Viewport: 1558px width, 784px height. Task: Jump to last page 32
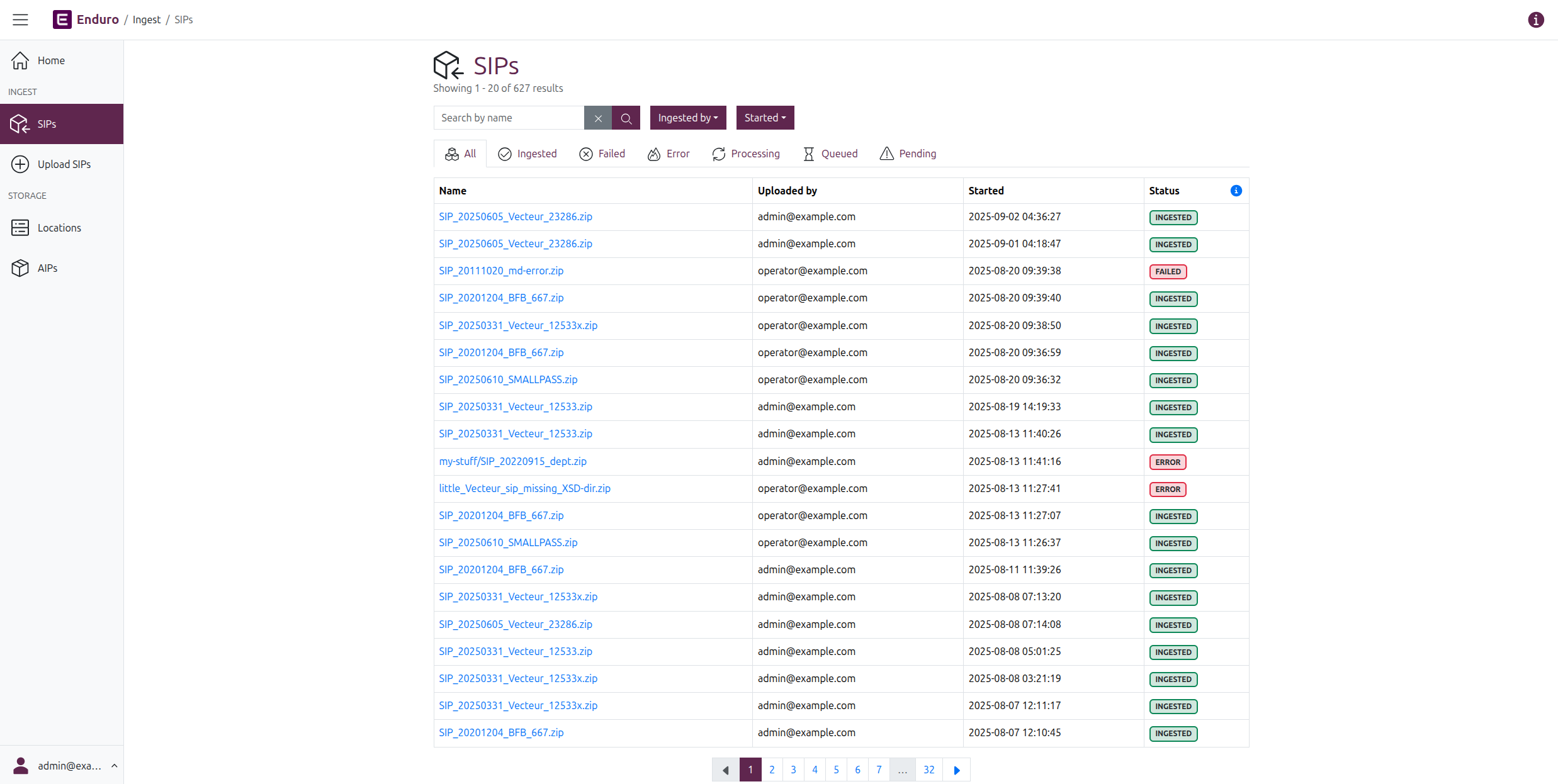[x=929, y=770]
